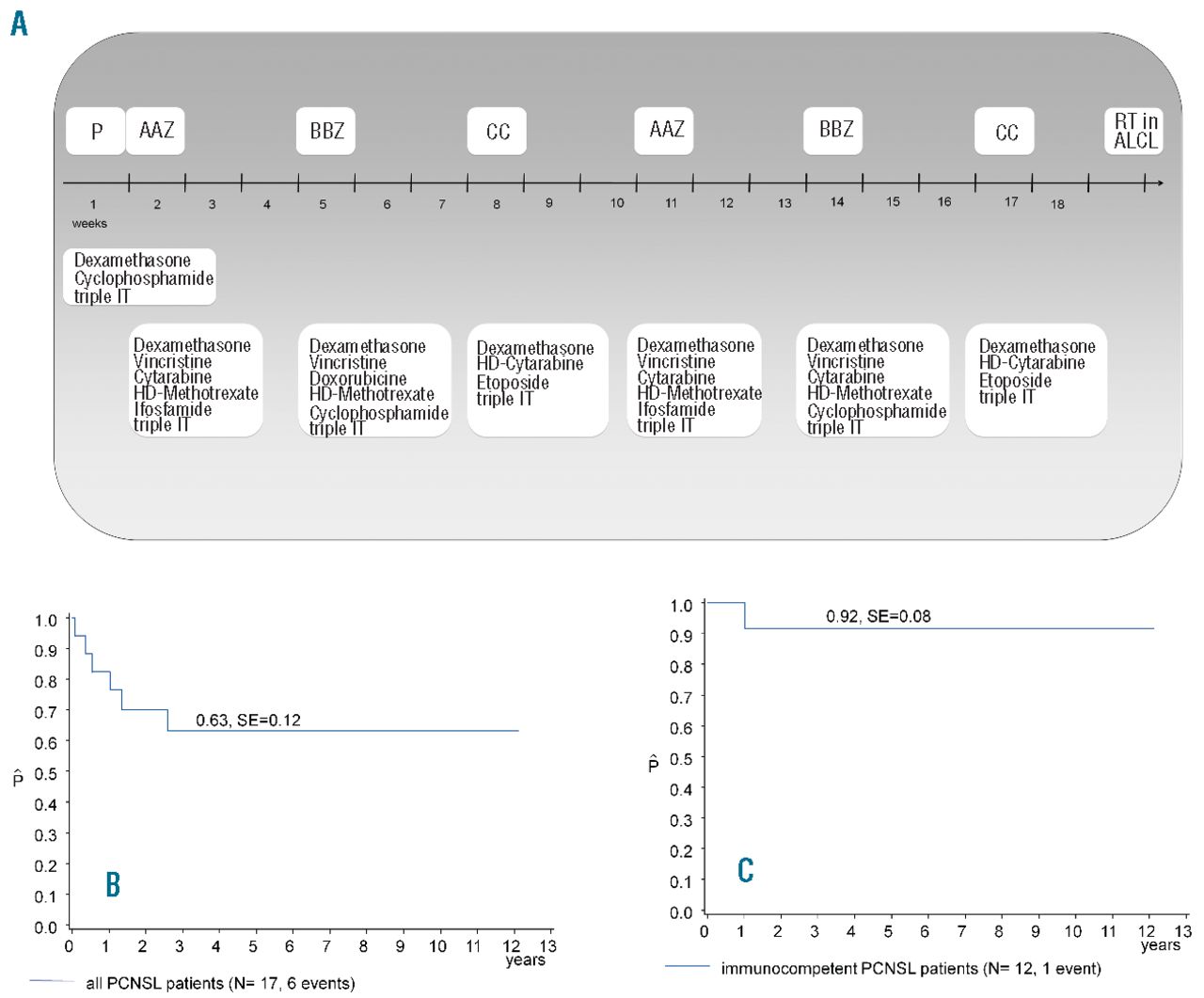Click the 0.92, SE=0.08 curve label
This screenshot has height=998, width=1204.
point(879,617)
